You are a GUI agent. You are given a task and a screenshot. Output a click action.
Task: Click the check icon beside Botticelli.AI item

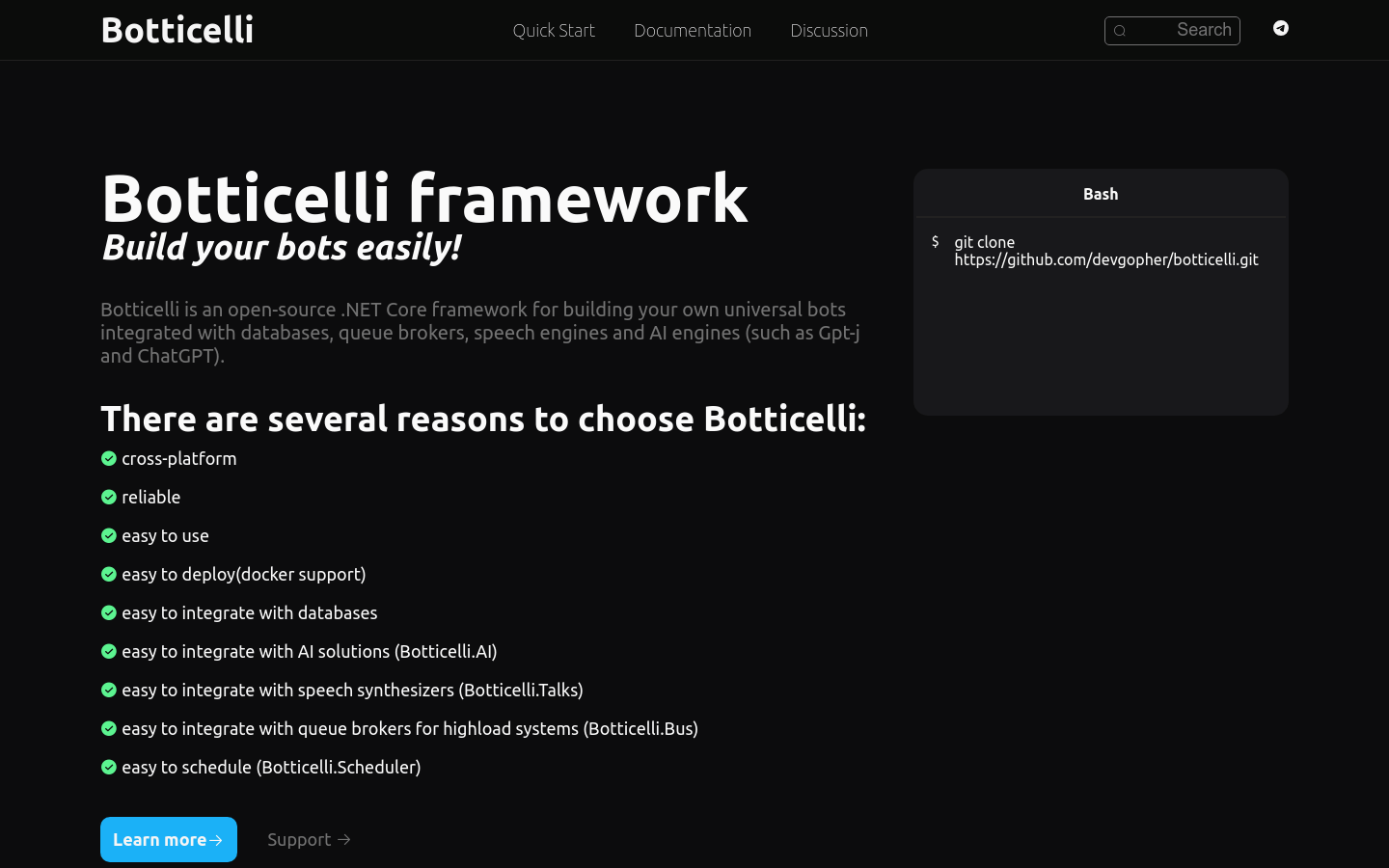pos(109,651)
